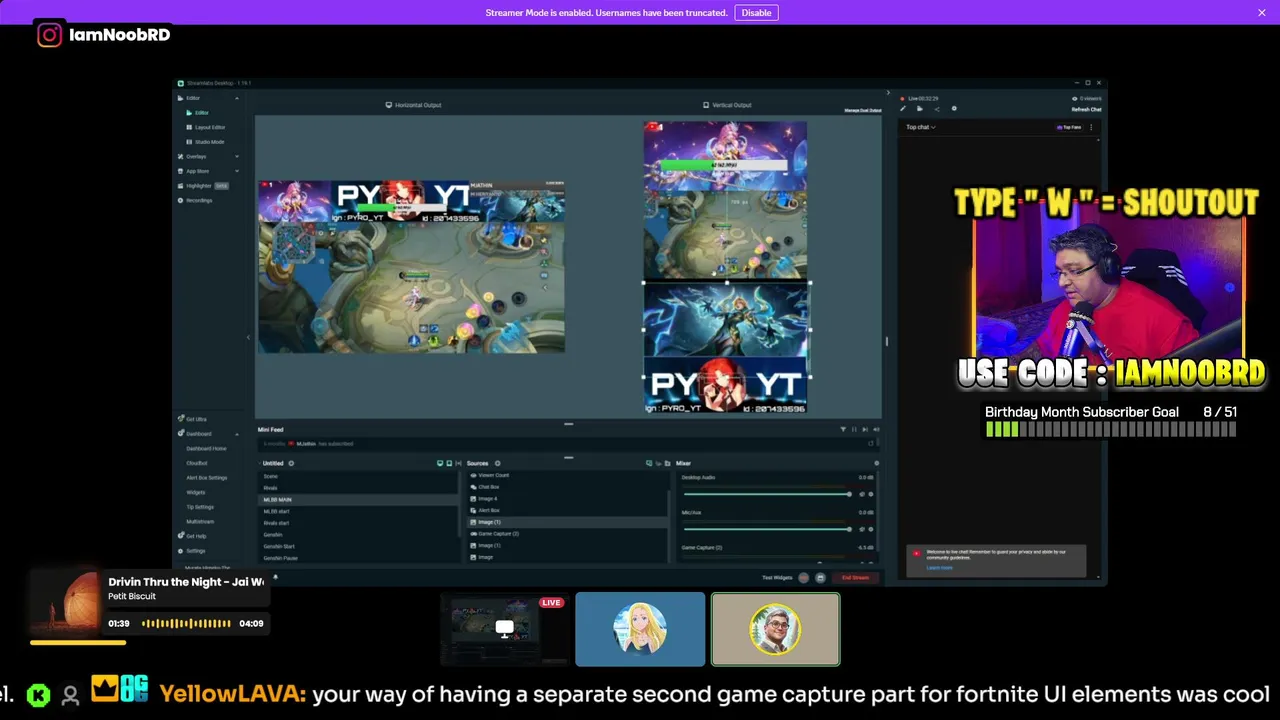Select Editor sub-item in Streamlabs sidebar
Viewport: 1280px width, 720px height.
202,112
